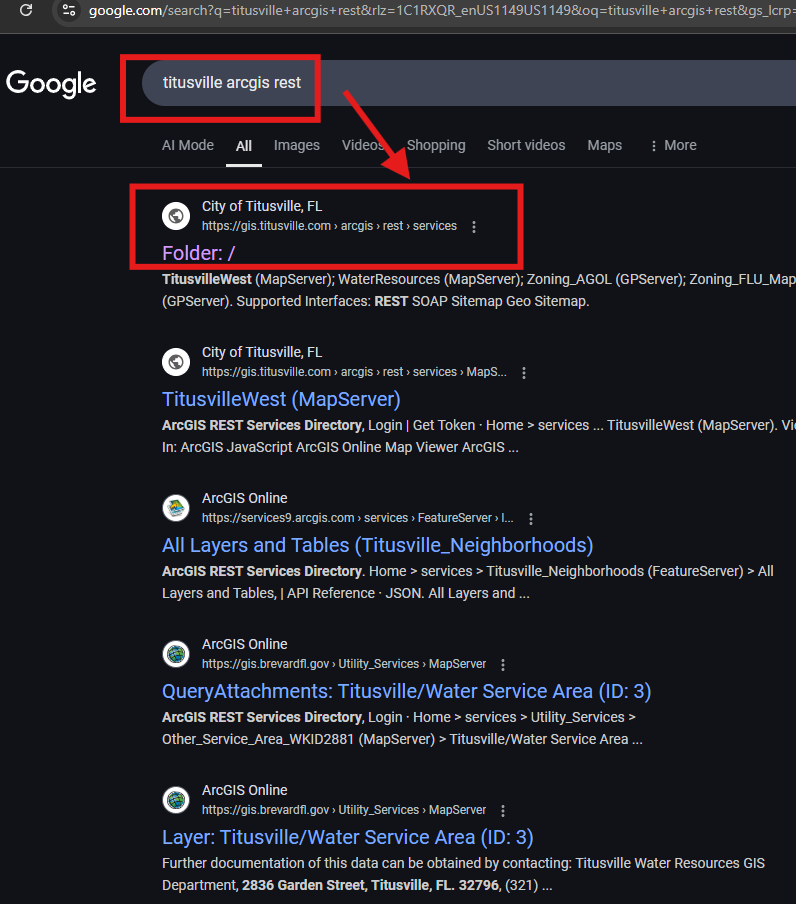This screenshot has width=796, height=904.
Task: Open the Maps tab
Action: [605, 145]
